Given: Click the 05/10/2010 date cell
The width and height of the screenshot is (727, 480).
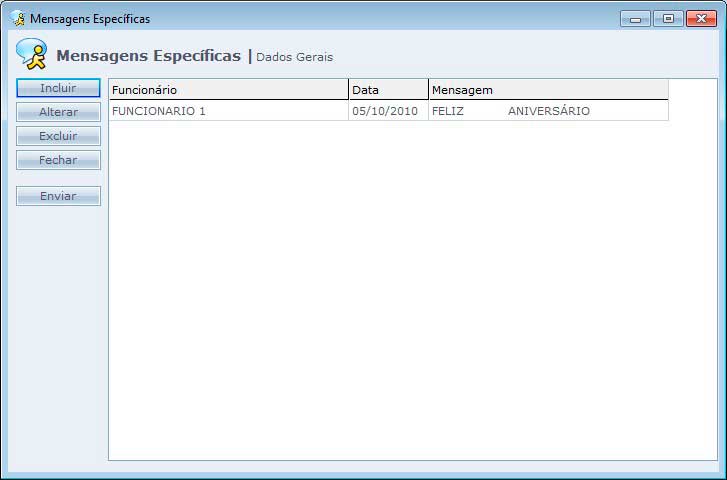Looking at the screenshot, I should (385, 111).
